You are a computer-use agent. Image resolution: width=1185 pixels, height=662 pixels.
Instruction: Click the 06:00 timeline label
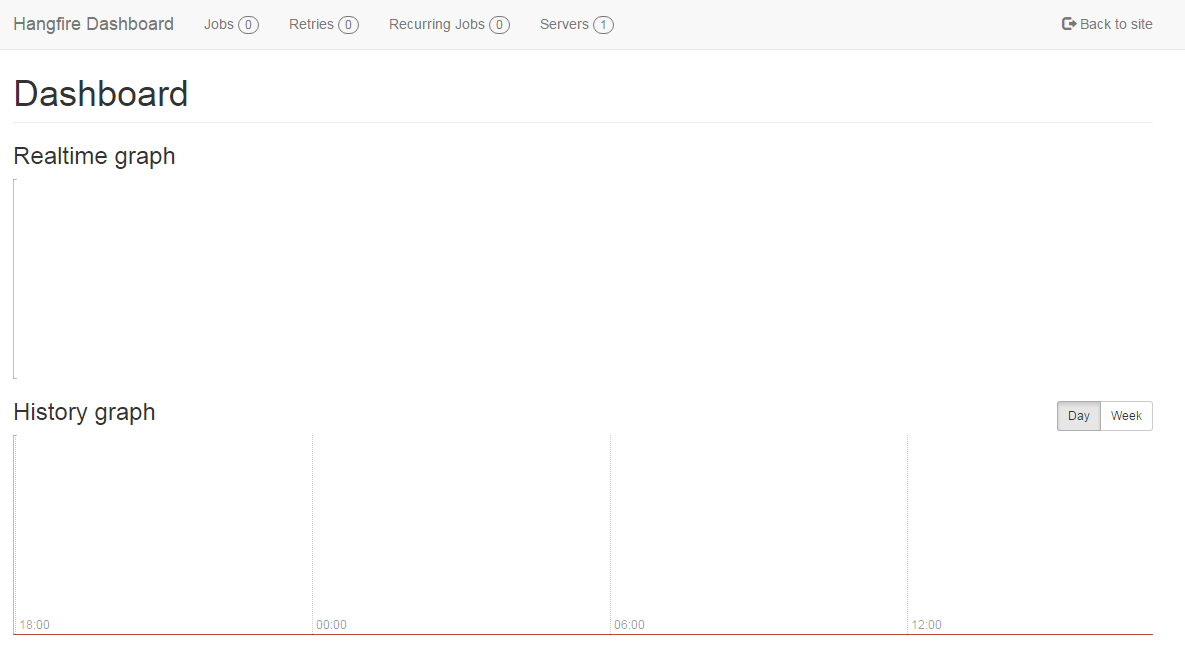629,624
